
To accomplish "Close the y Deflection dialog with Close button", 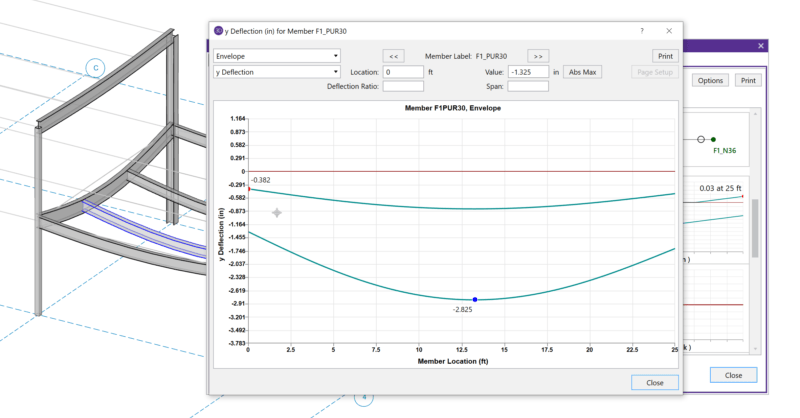I will pos(654,382).
